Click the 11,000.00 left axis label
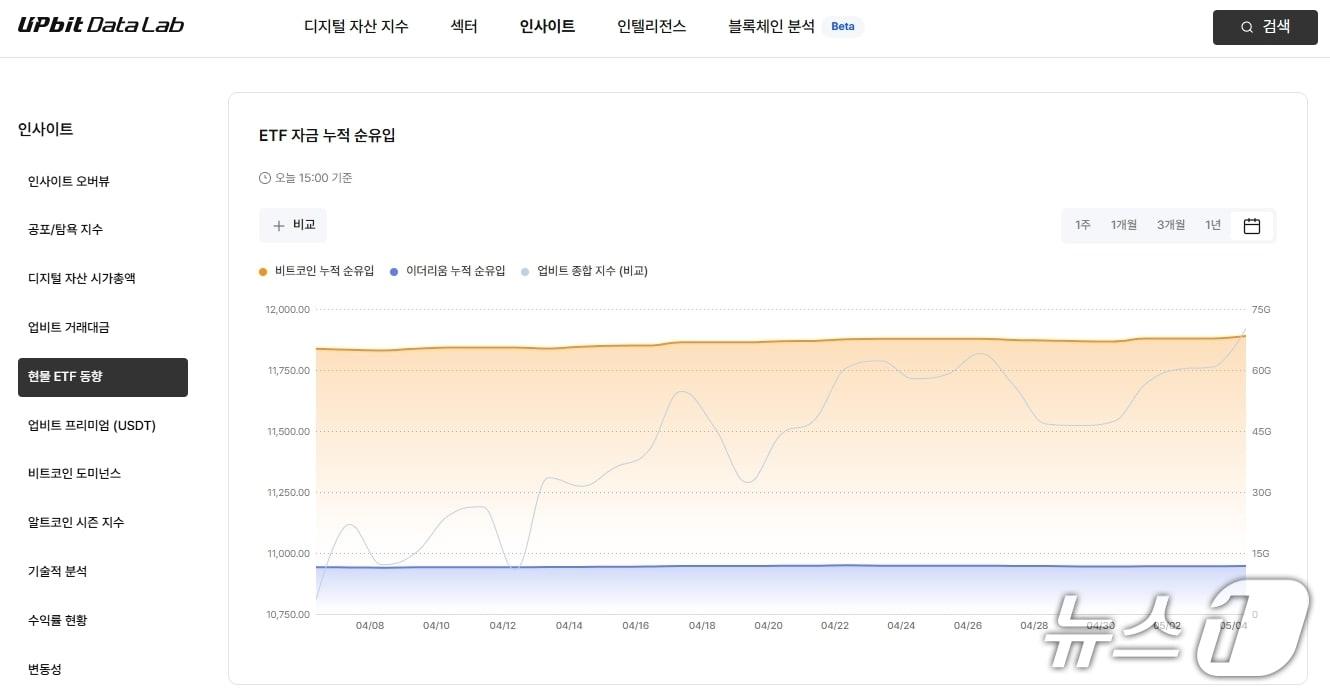The height and width of the screenshot is (697, 1330). click(288, 554)
